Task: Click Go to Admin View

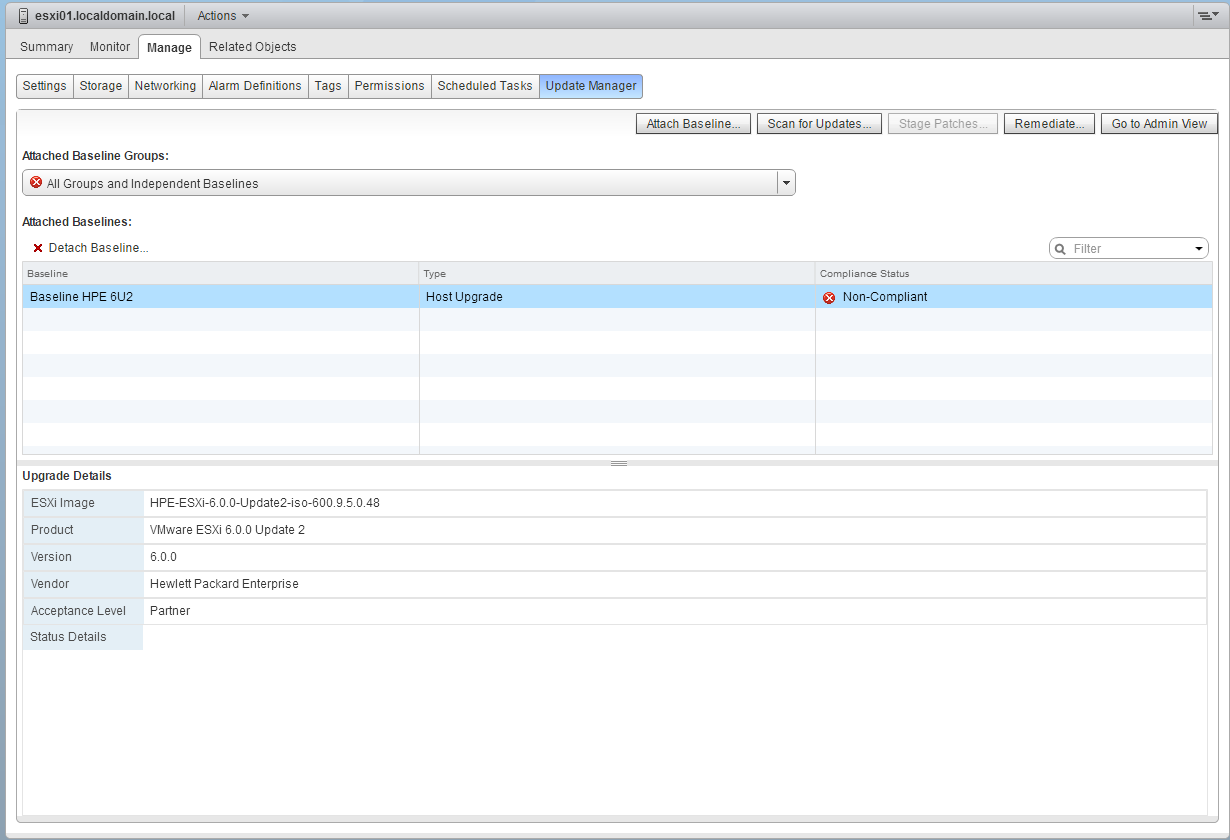Action: click(x=1159, y=123)
